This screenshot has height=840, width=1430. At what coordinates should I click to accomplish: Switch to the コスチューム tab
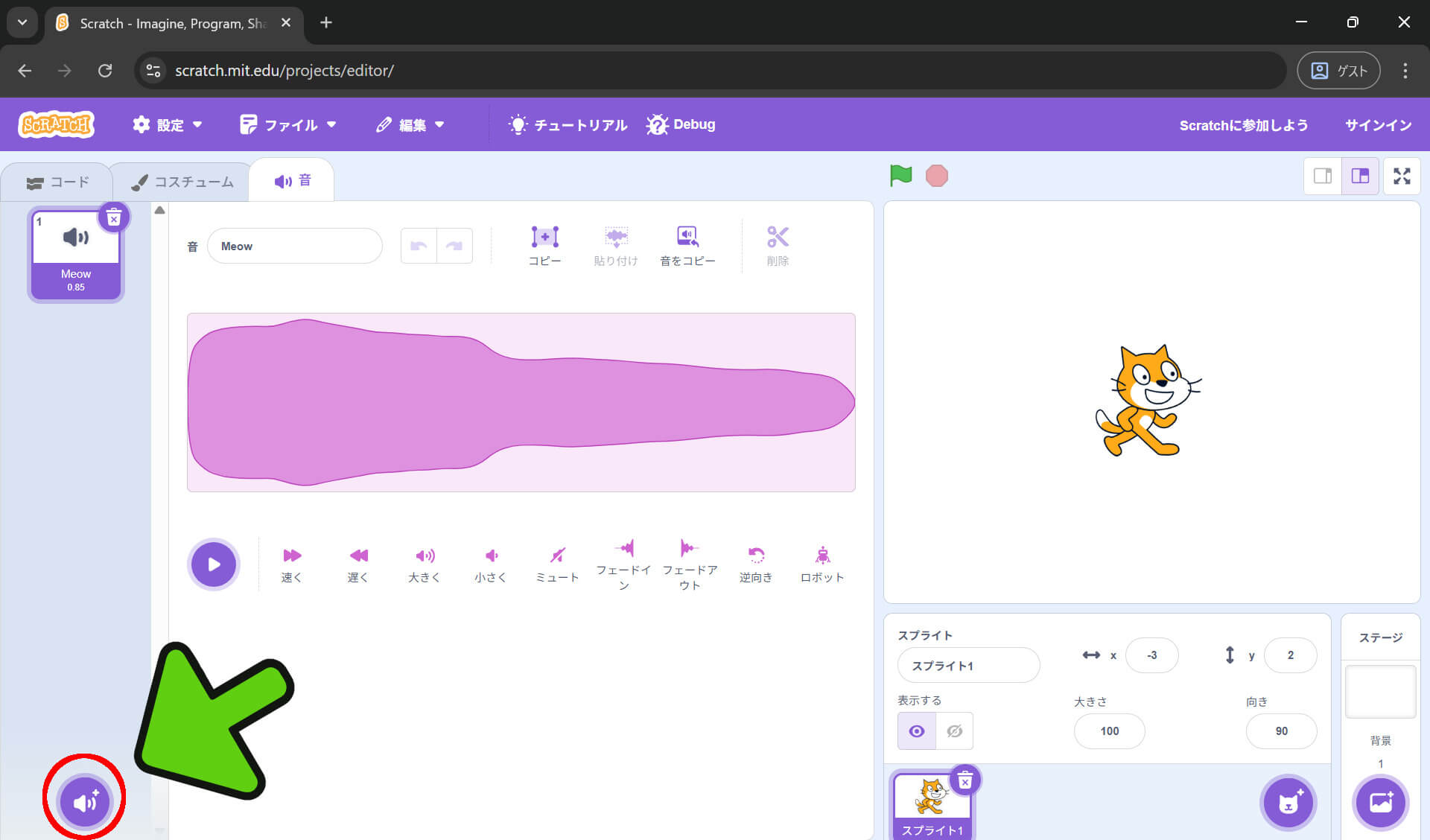click(x=181, y=181)
